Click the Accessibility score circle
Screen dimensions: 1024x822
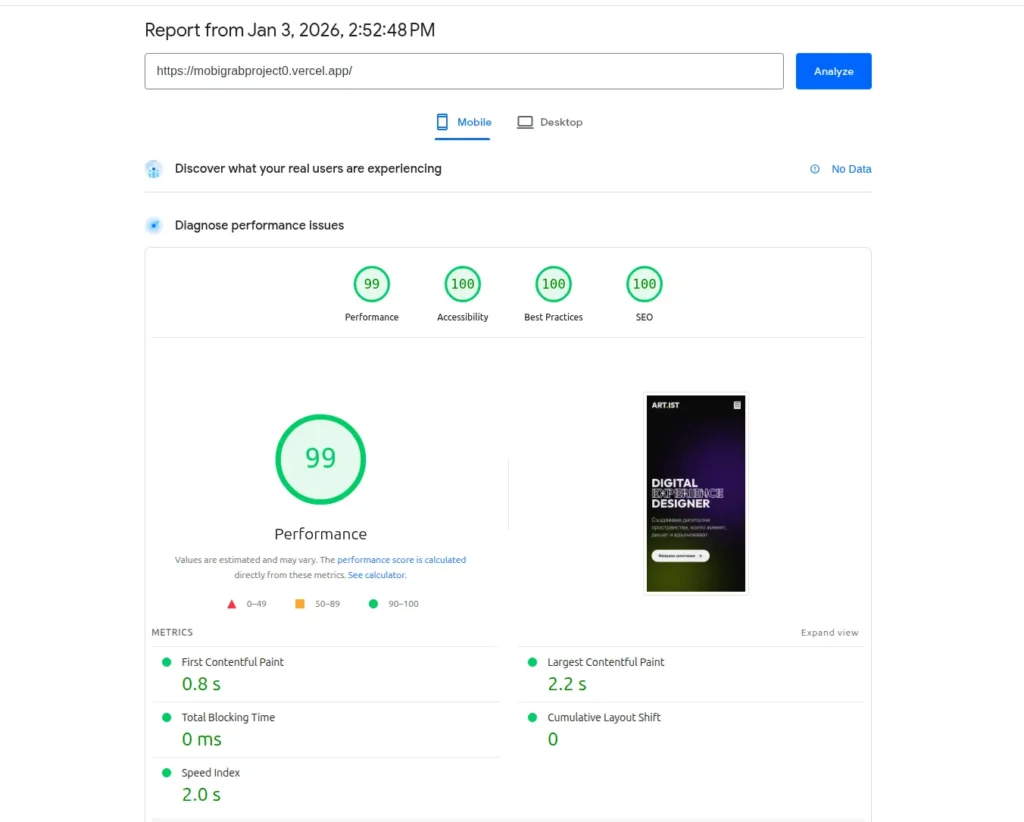462,283
